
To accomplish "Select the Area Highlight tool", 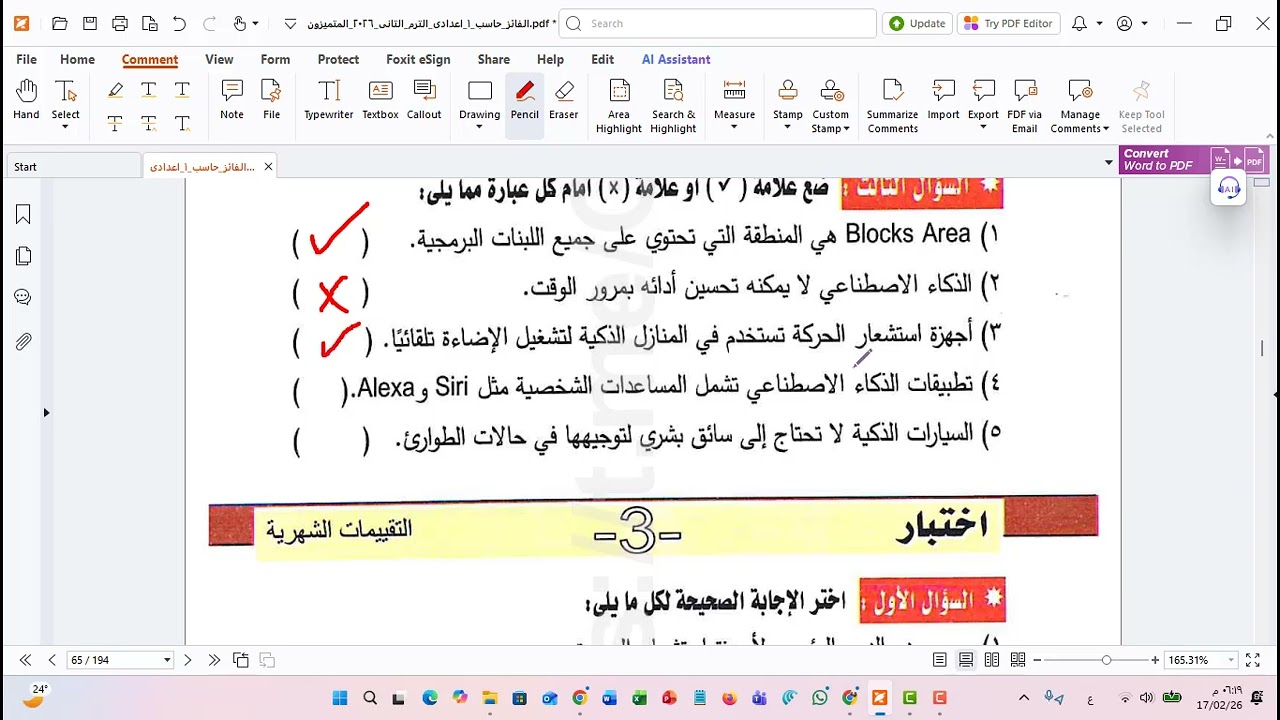I will [619, 106].
